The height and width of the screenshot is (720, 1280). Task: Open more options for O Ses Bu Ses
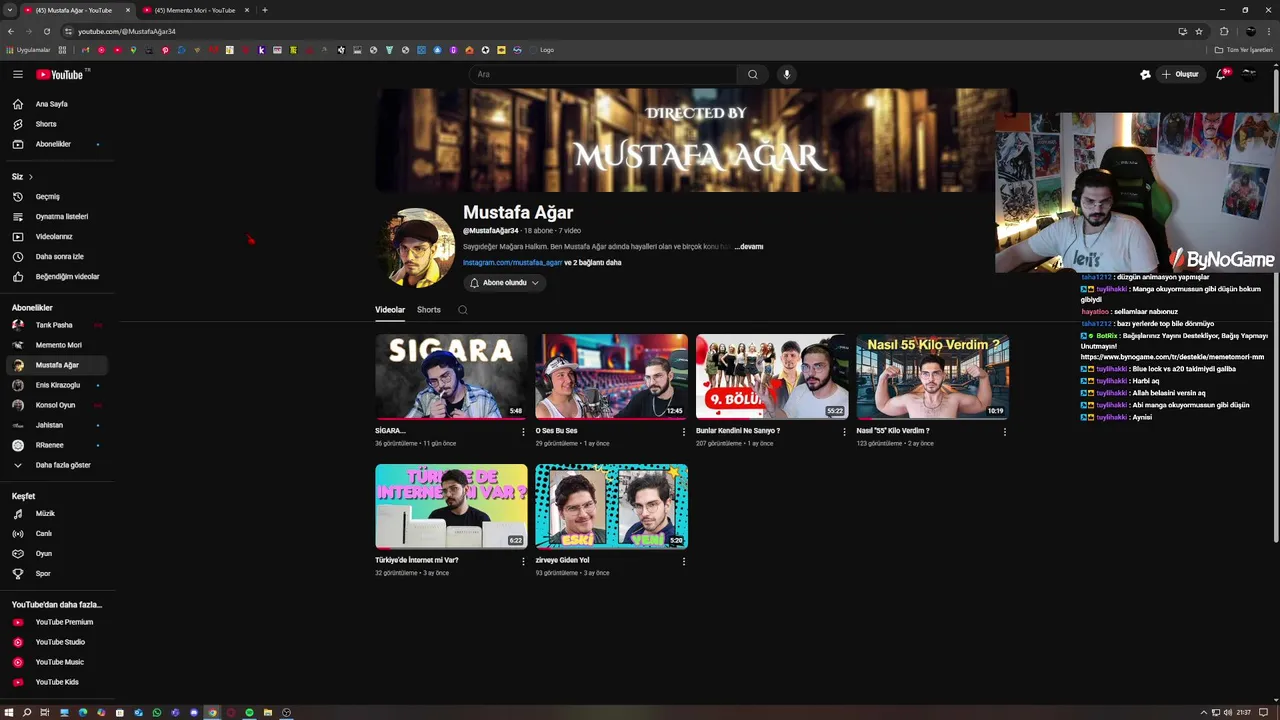[x=684, y=432]
